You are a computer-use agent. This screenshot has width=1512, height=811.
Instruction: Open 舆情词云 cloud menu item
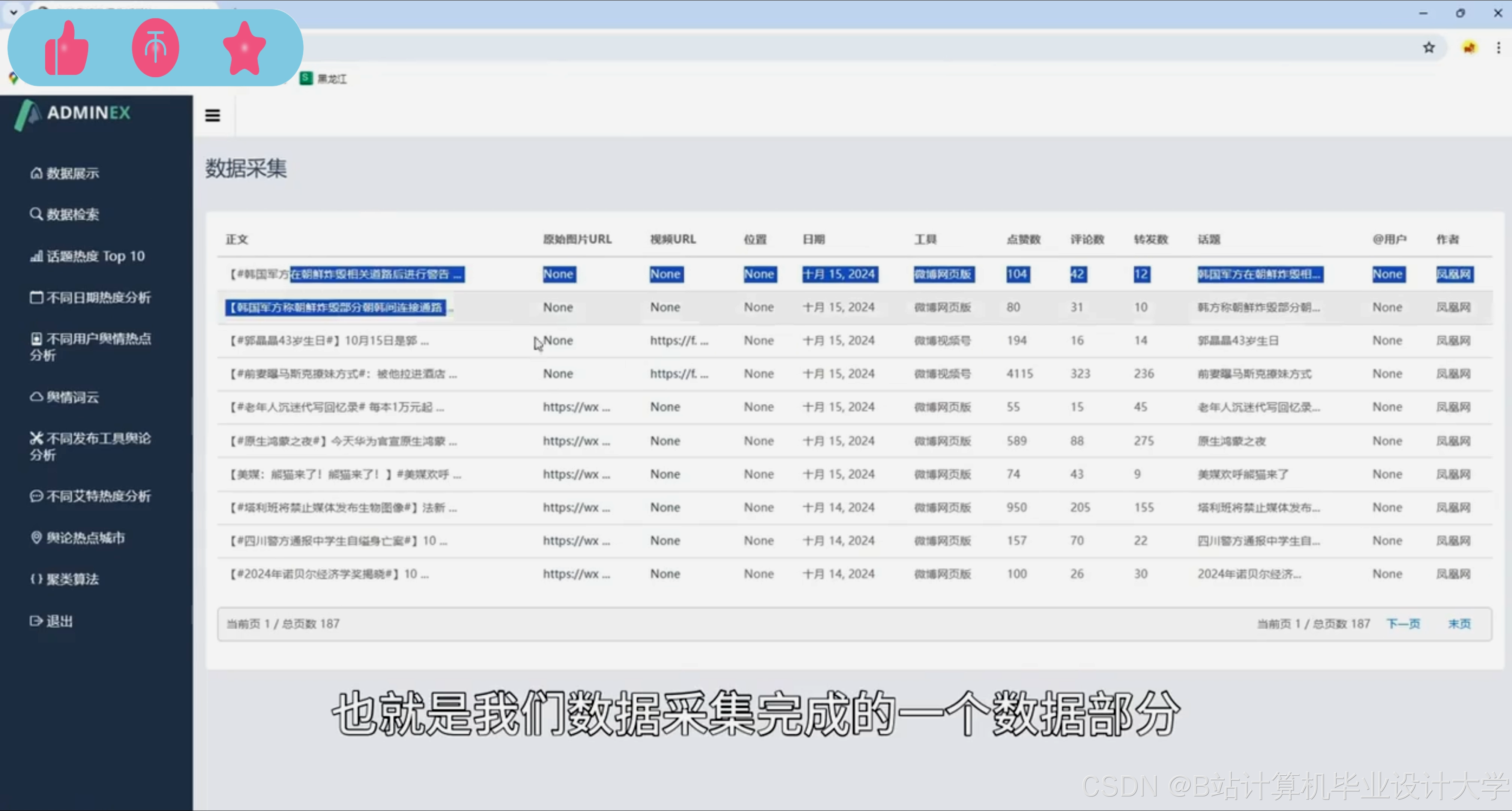coord(65,398)
